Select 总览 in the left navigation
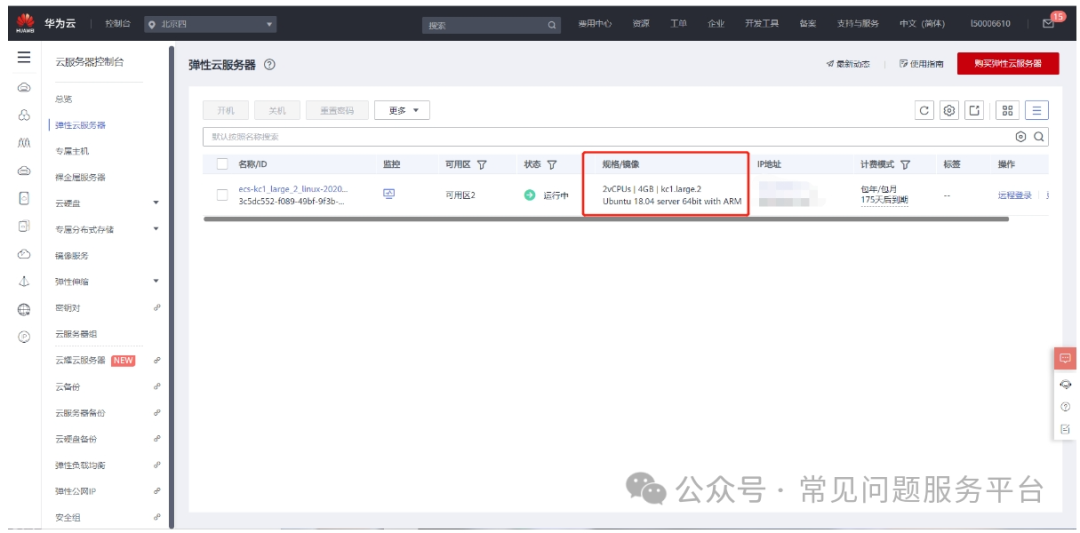The image size is (1080, 533). point(63,99)
